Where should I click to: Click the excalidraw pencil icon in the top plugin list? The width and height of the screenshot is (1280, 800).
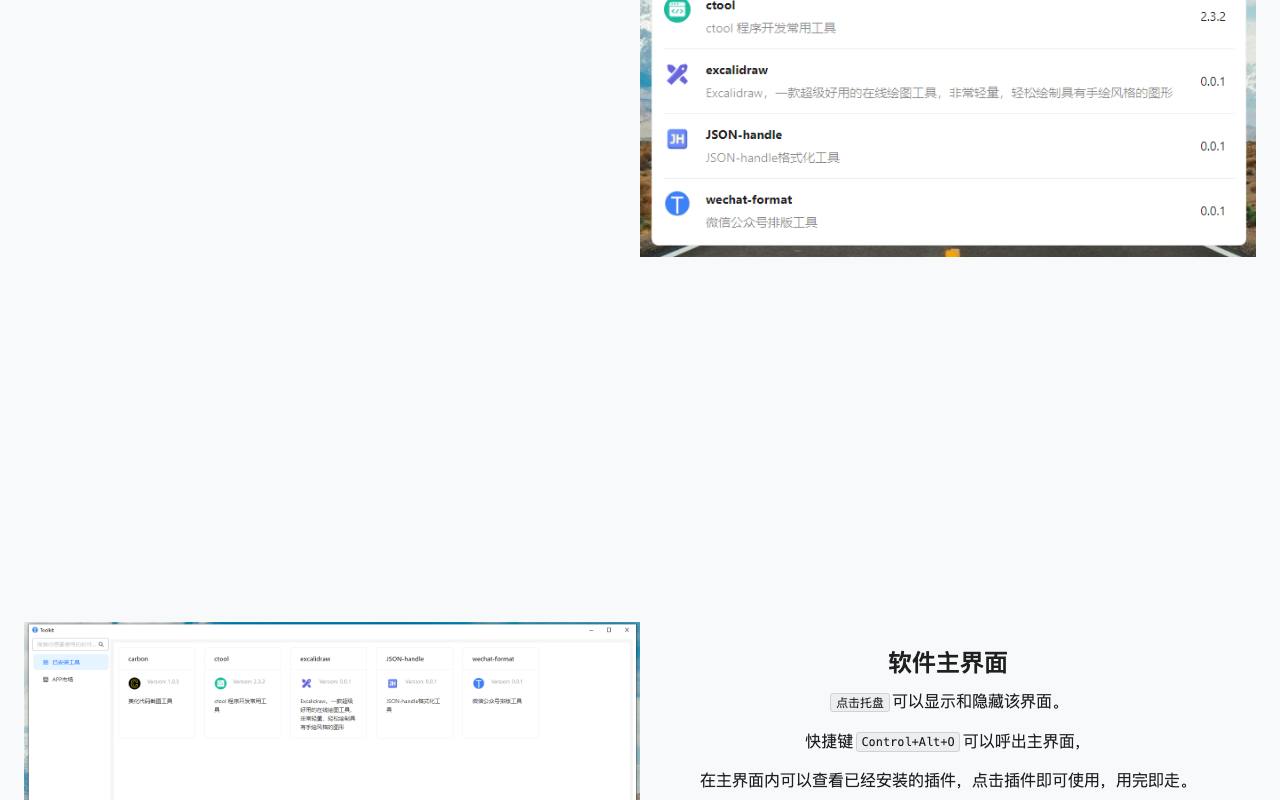(x=677, y=74)
